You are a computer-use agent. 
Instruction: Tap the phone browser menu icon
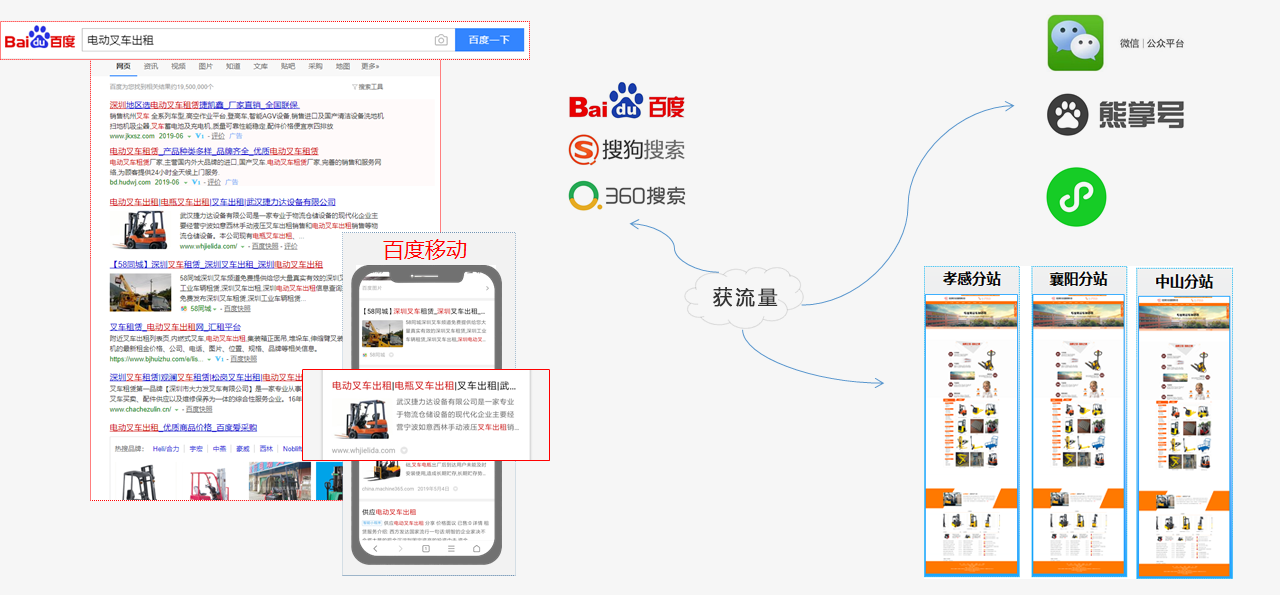tap(451, 549)
